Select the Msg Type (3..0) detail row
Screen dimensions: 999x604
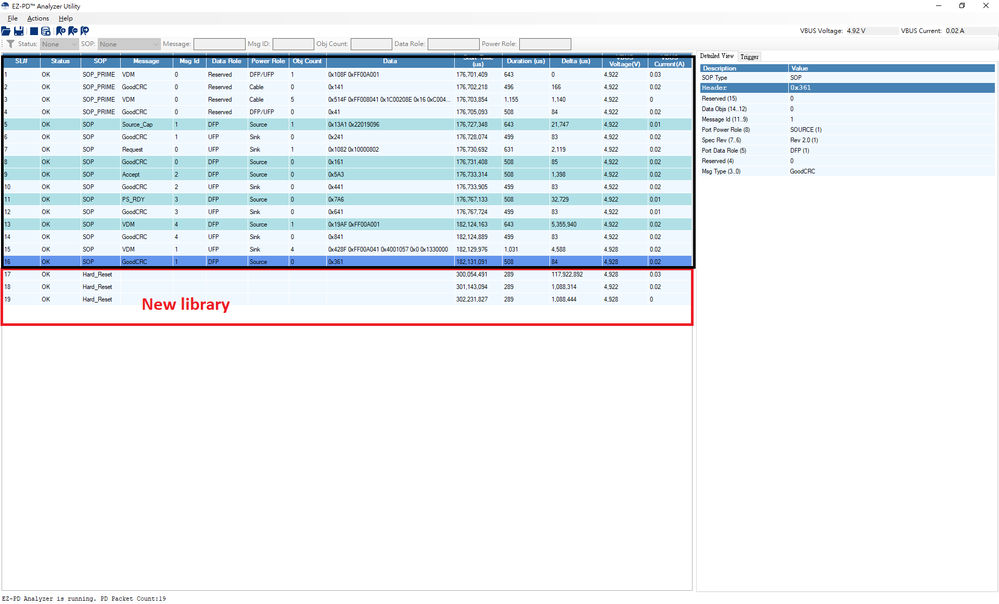click(x=847, y=171)
